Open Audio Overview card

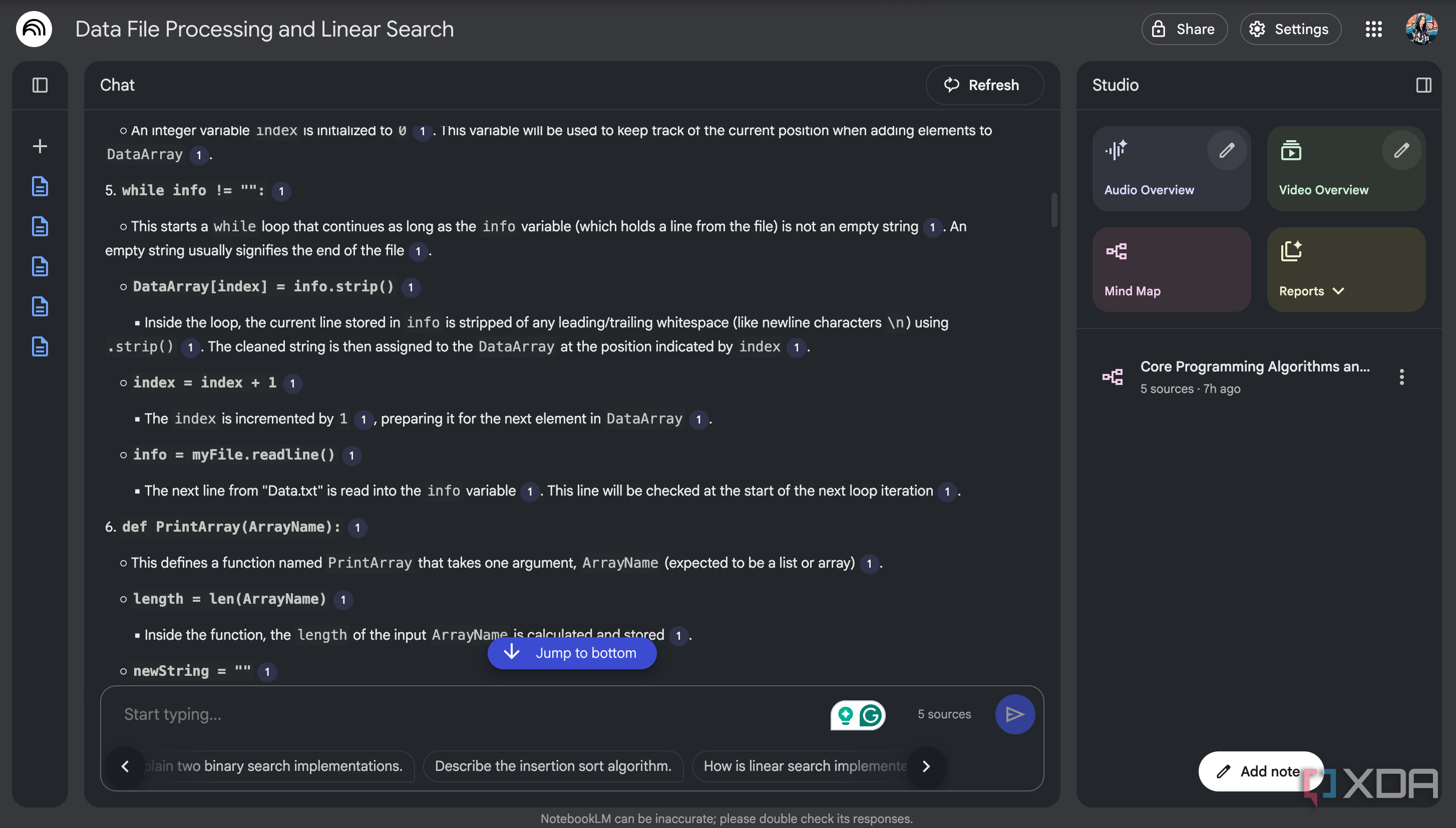pyautogui.click(x=1171, y=168)
